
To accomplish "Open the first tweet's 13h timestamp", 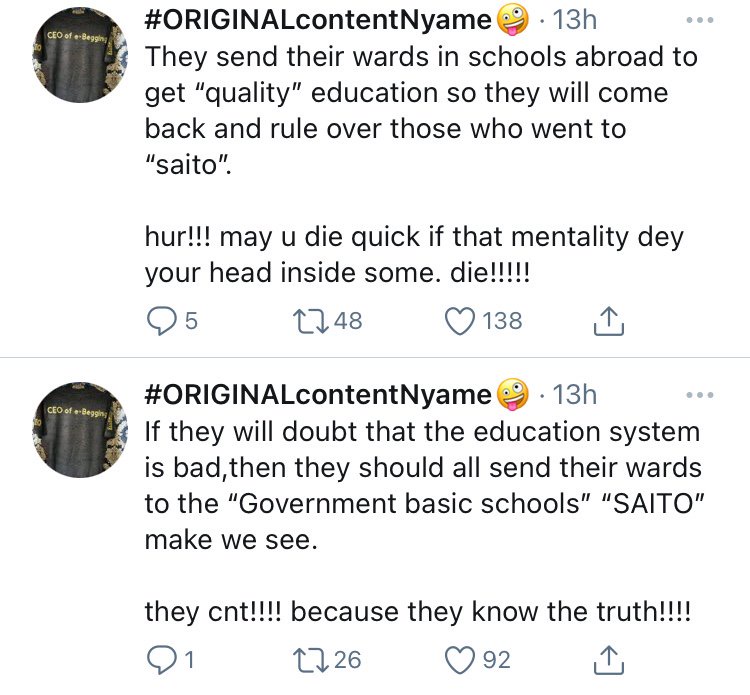I will (574, 18).
